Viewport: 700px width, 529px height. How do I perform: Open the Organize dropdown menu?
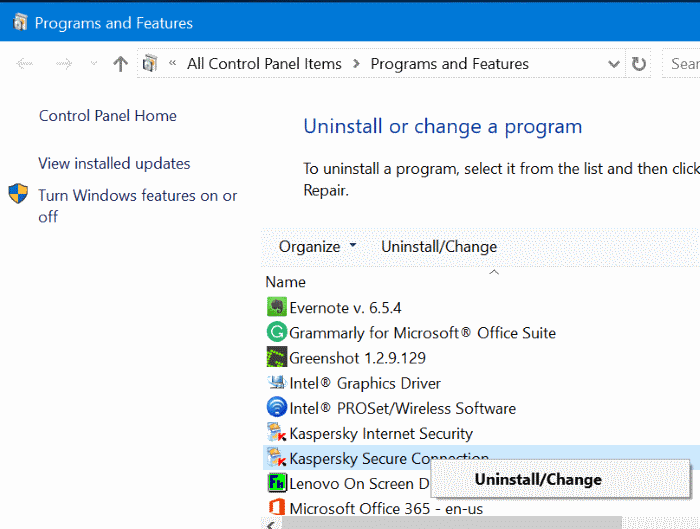(x=317, y=247)
